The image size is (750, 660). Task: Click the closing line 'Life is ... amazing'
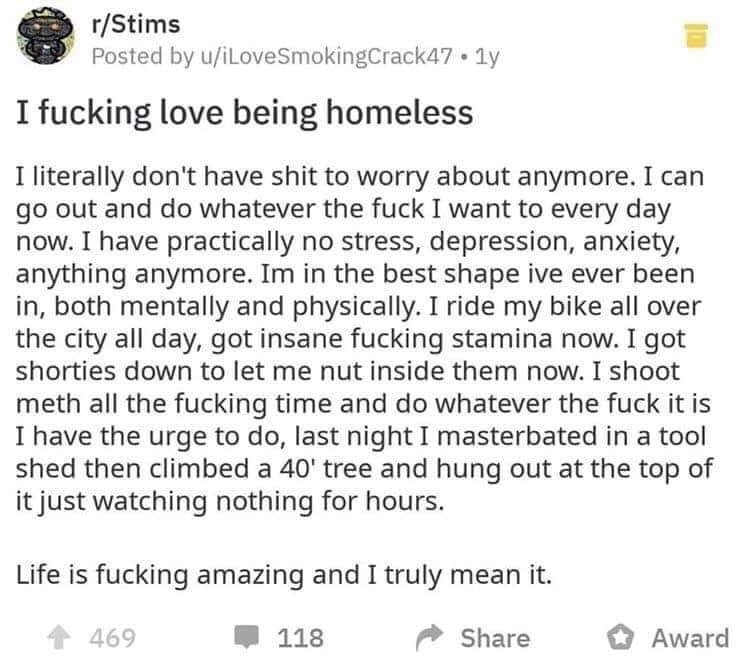coord(284,575)
